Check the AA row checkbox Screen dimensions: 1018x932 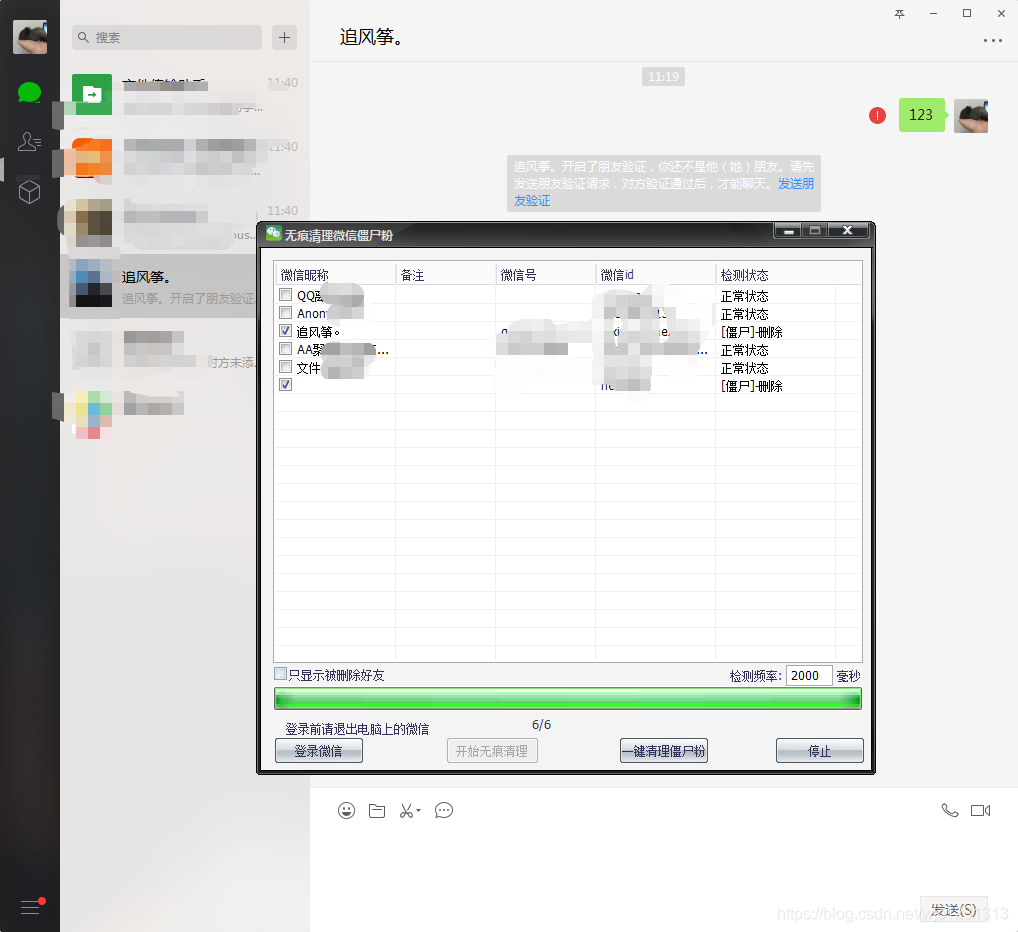tap(286, 349)
